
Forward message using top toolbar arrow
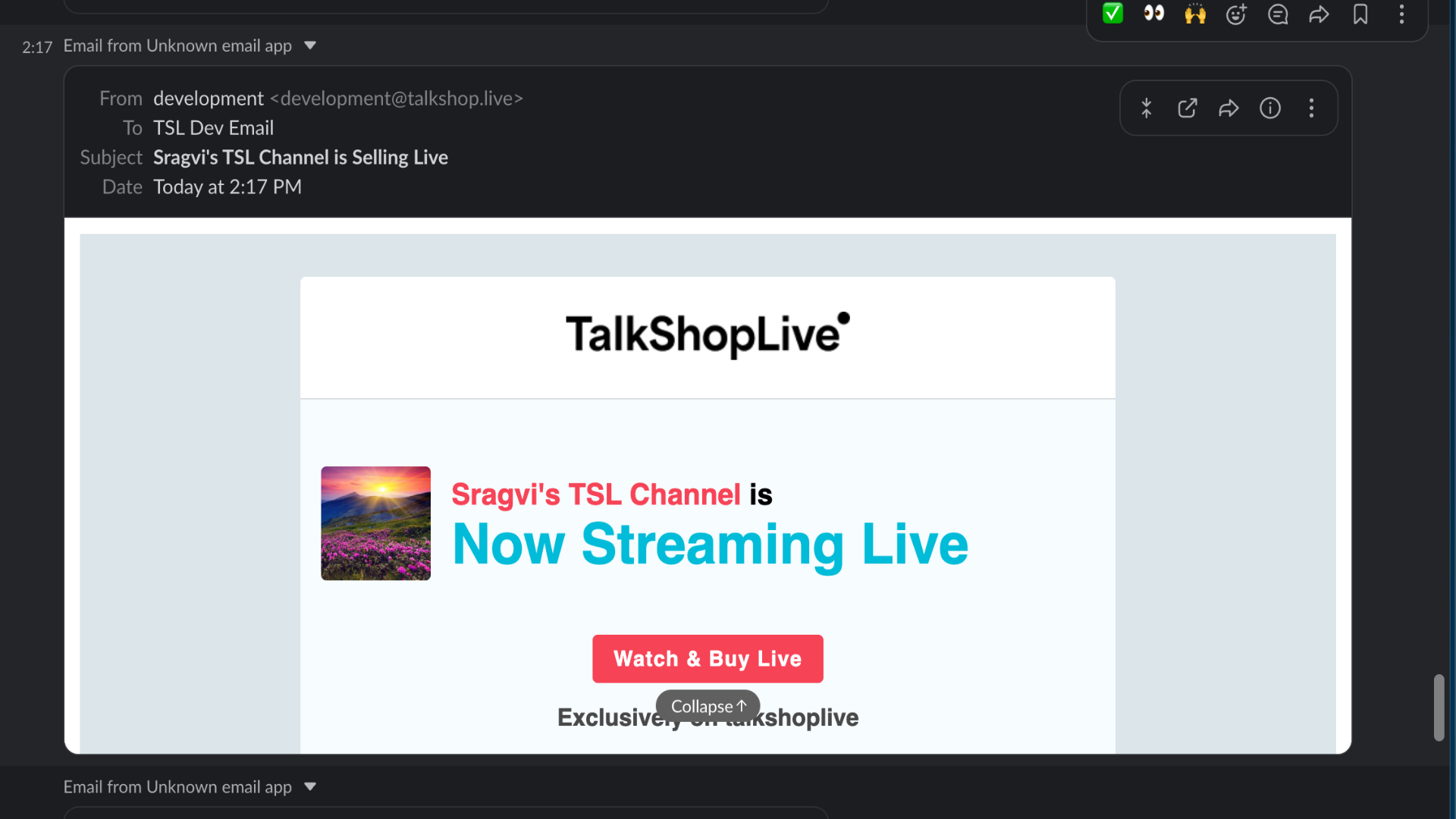click(1319, 14)
